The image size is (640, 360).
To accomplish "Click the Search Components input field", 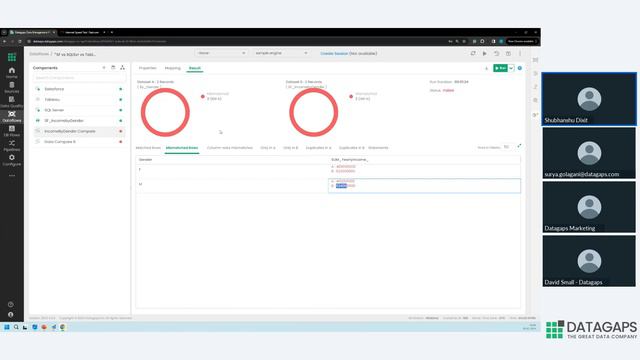I will coord(79,78).
